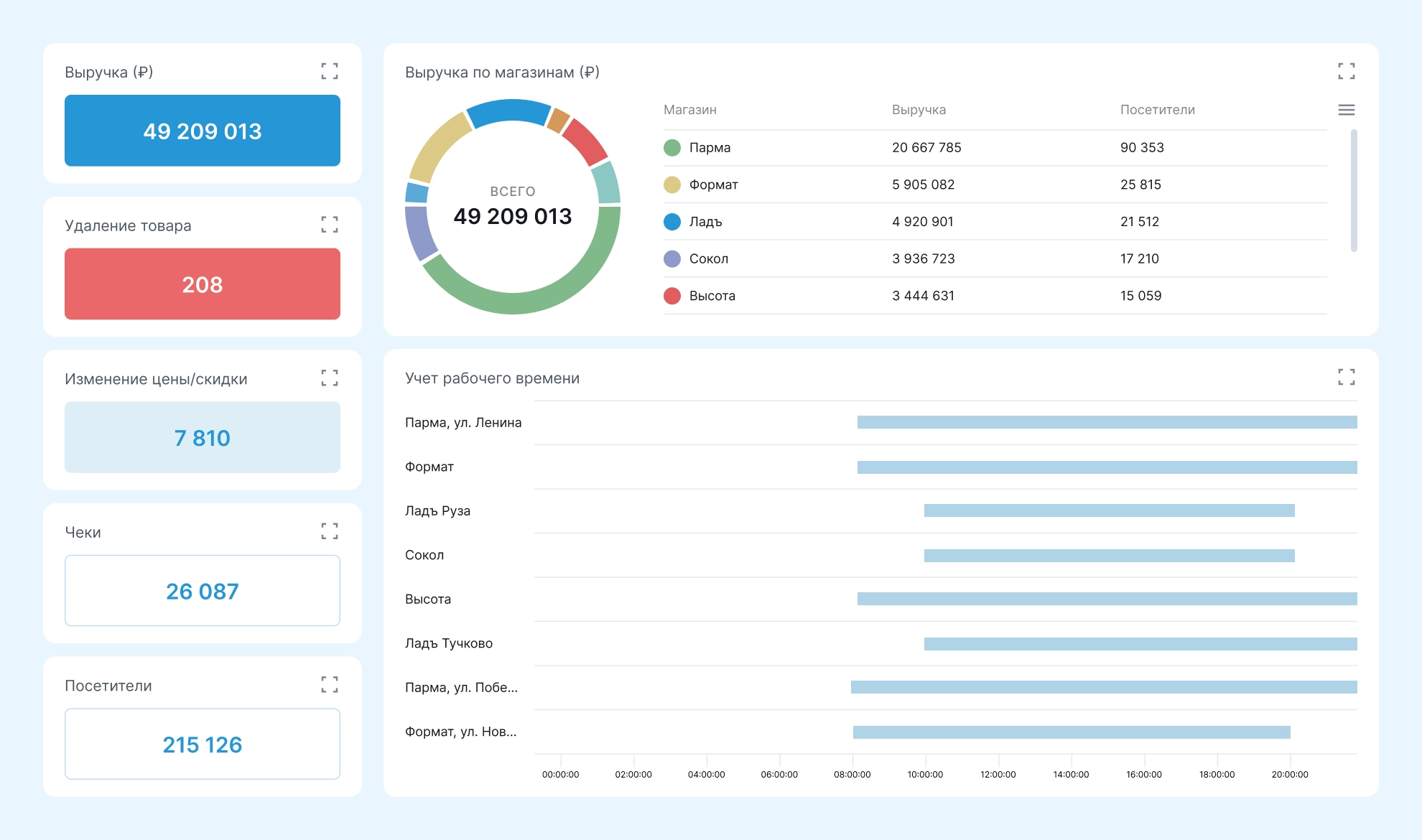Click the green Парма legend dot
Screen dimensions: 1422x840
[x=672, y=148]
